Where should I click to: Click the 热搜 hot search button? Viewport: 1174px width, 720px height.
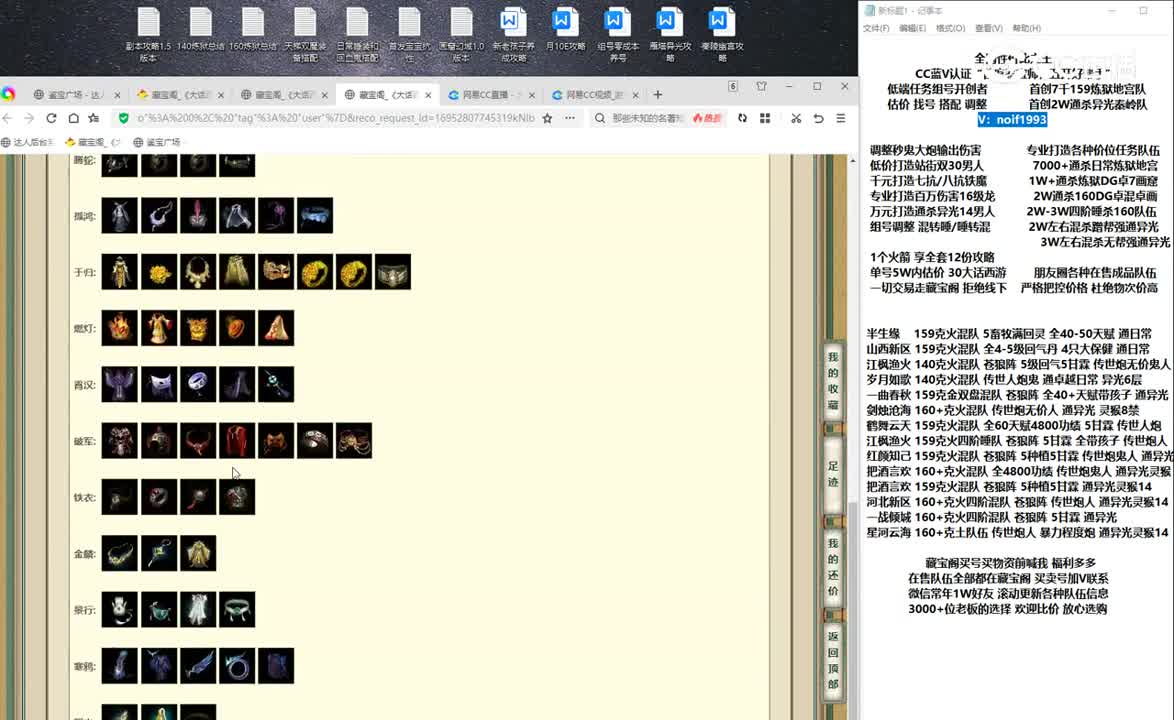(708, 118)
